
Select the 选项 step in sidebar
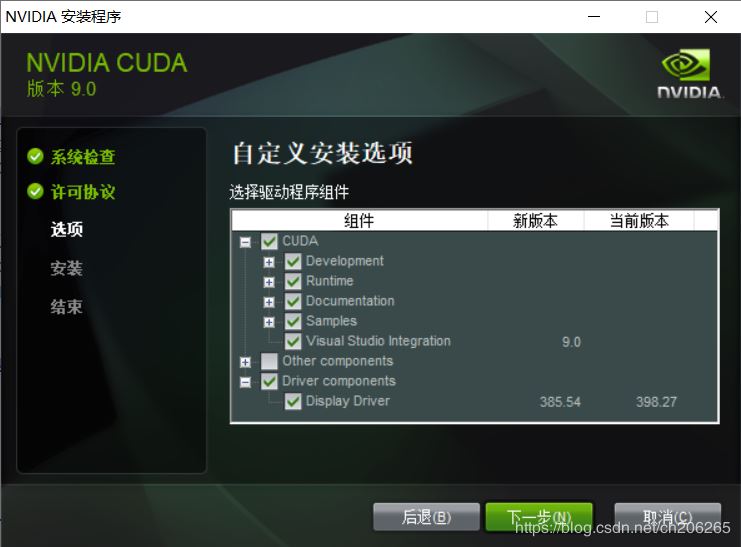(67, 229)
